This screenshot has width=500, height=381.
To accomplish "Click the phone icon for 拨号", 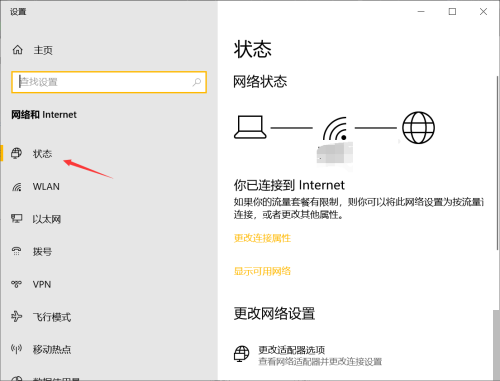I will click(16, 251).
